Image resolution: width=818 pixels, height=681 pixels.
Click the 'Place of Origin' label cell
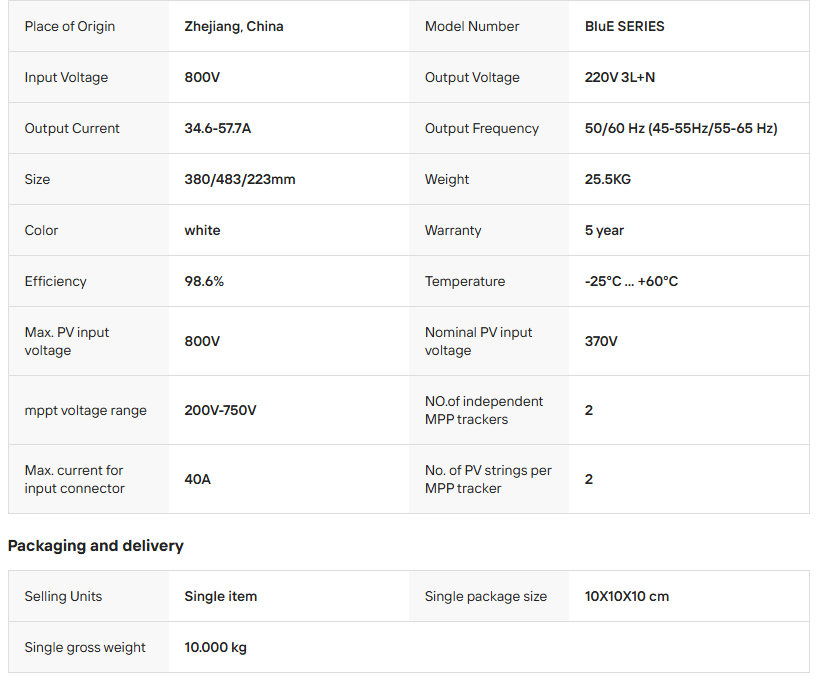click(x=70, y=27)
